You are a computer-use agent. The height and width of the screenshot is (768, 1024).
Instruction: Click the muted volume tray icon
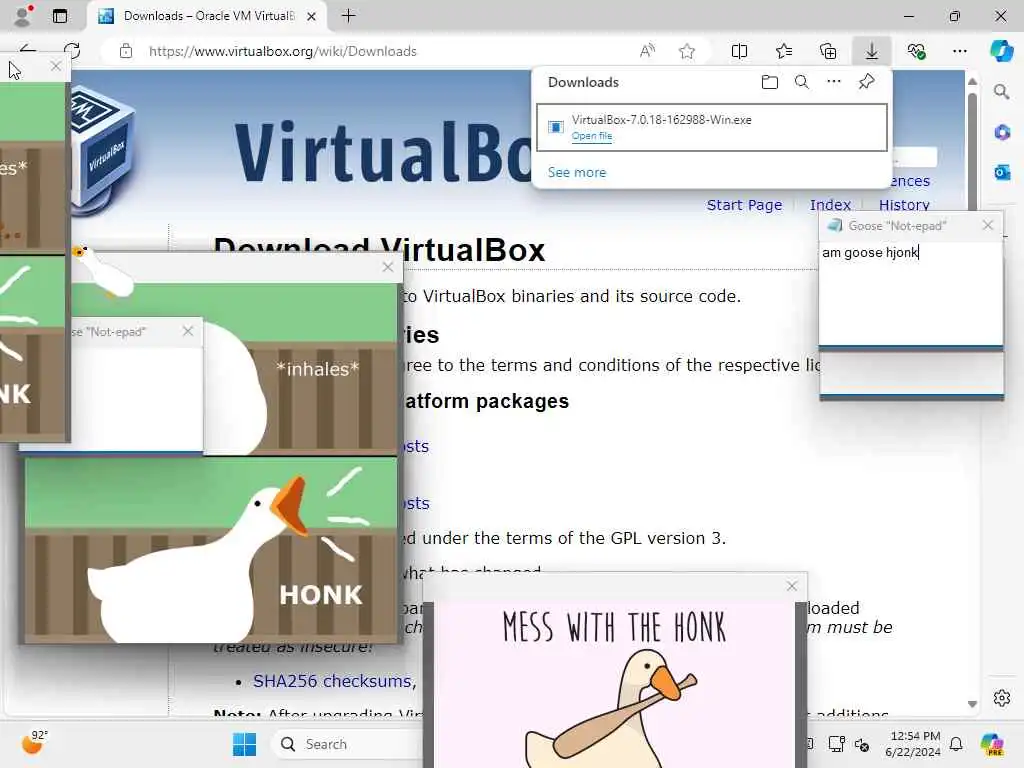(x=862, y=744)
